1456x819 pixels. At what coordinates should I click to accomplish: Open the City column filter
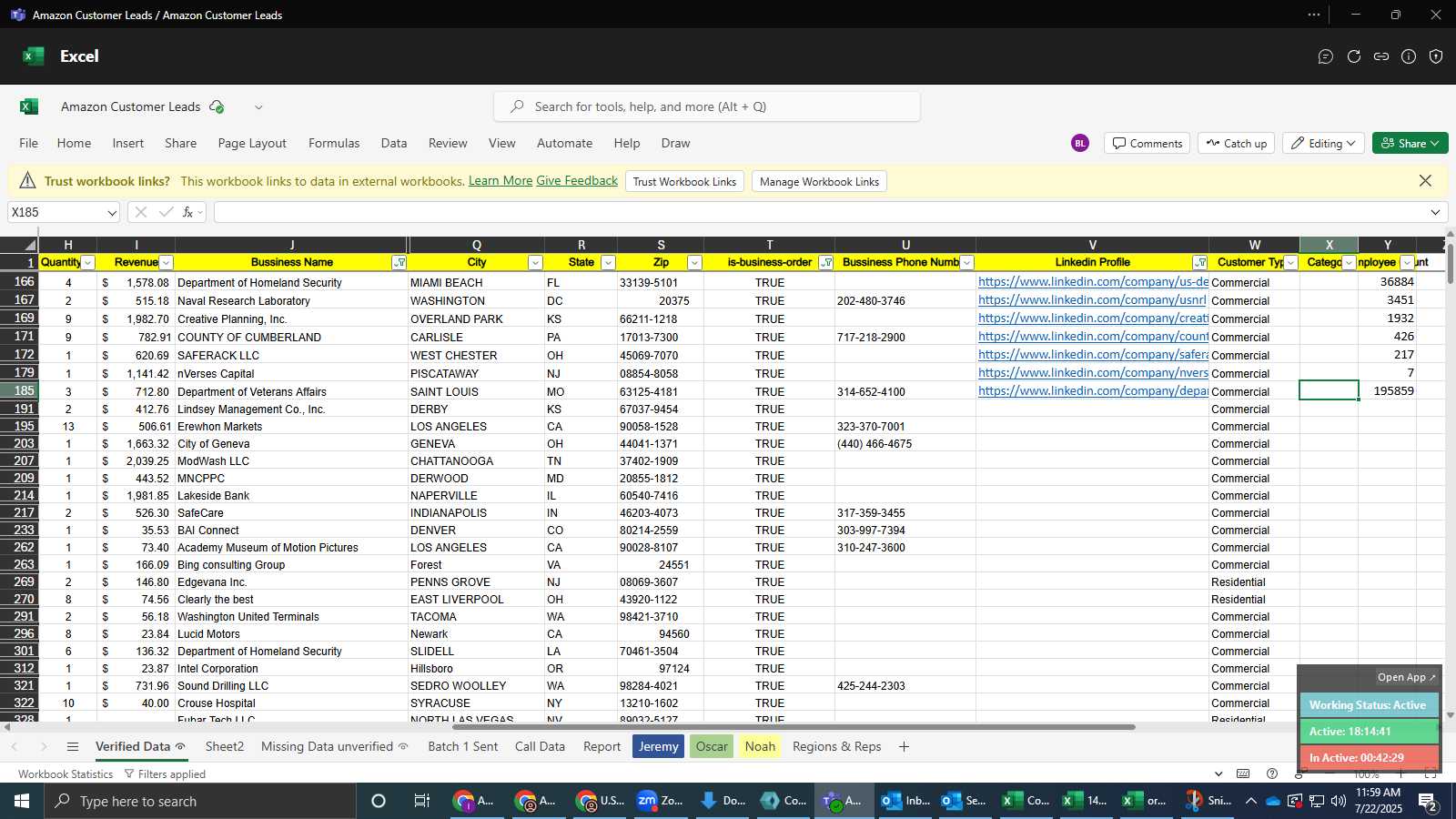pos(535,262)
